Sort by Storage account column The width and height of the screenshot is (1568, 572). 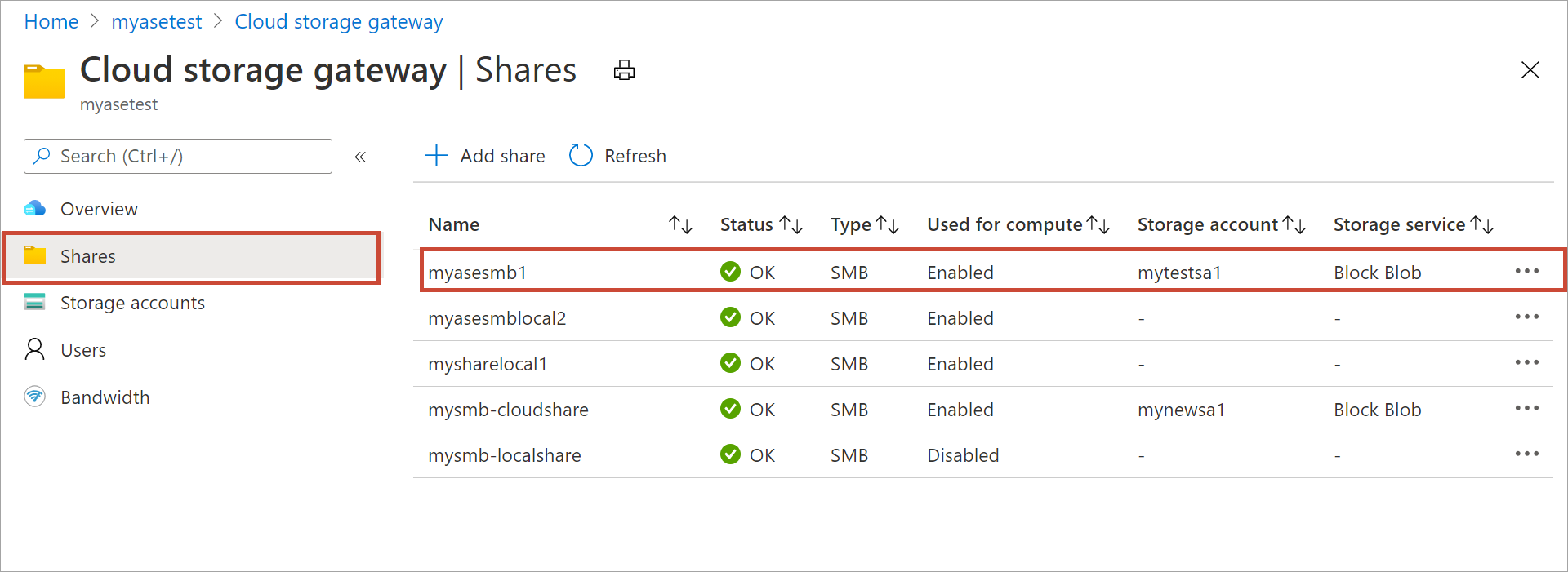pos(1294,224)
